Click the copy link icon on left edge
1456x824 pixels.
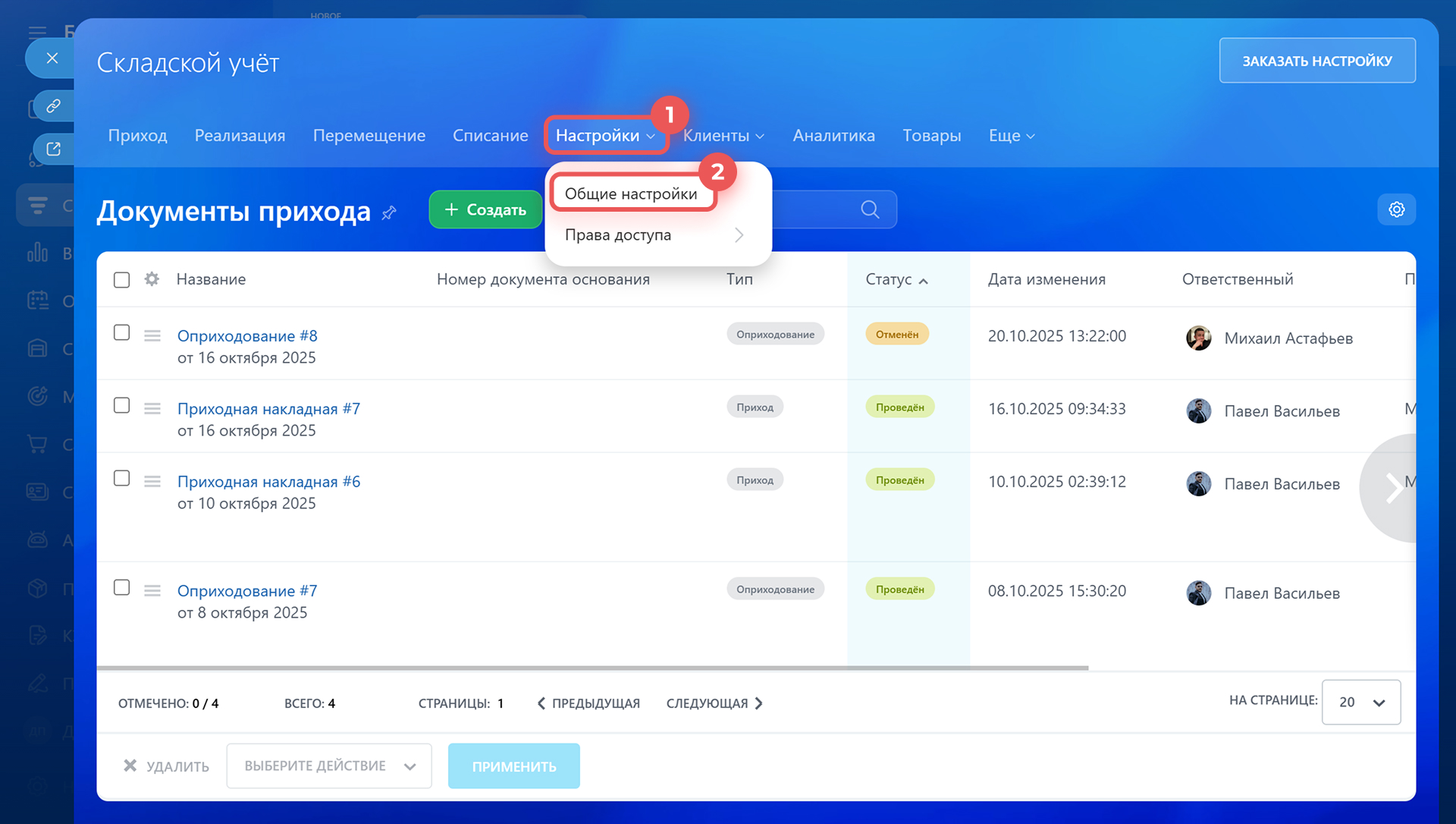click(53, 105)
